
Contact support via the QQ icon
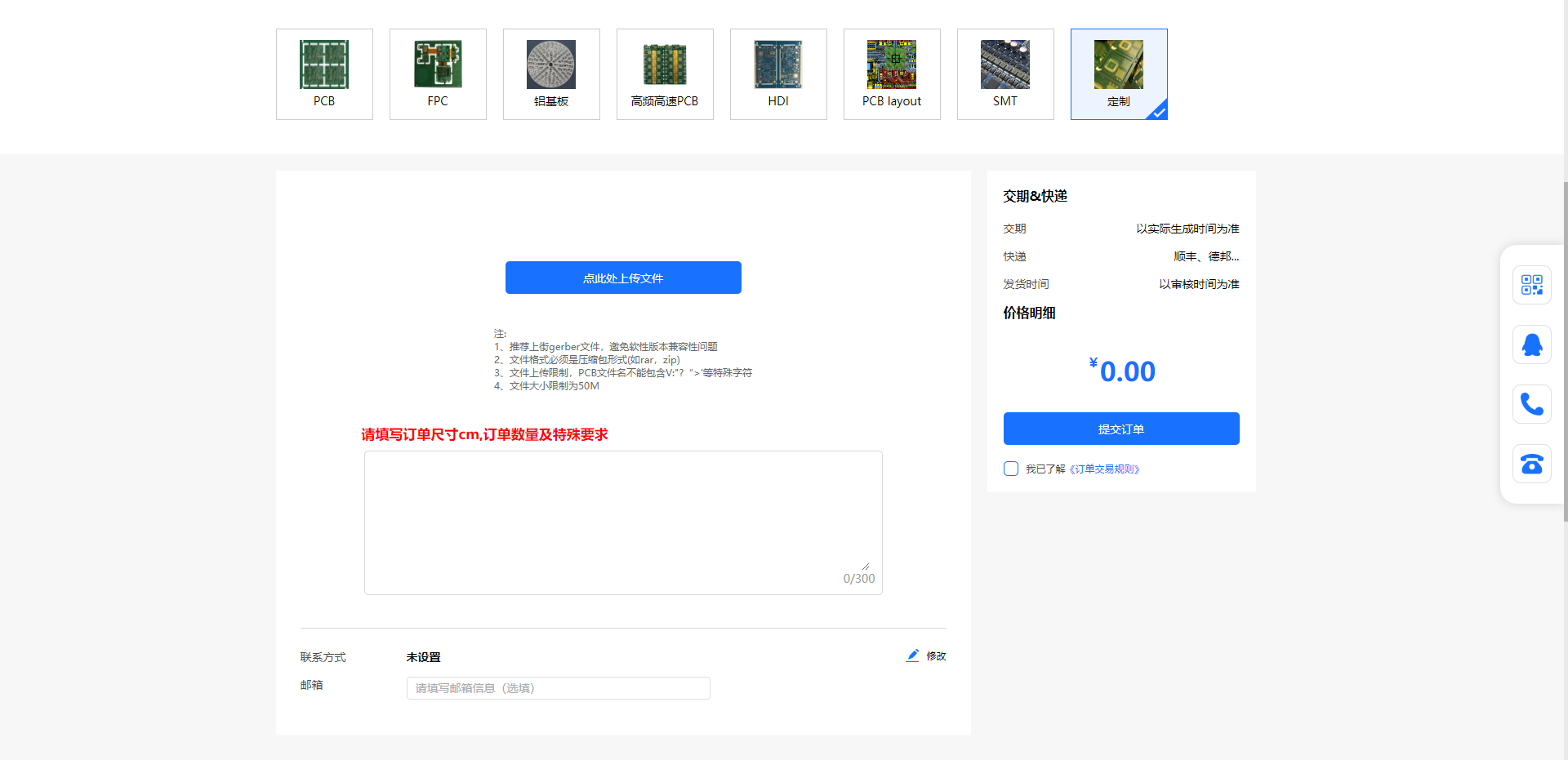pyautogui.click(x=1532, y=344)
